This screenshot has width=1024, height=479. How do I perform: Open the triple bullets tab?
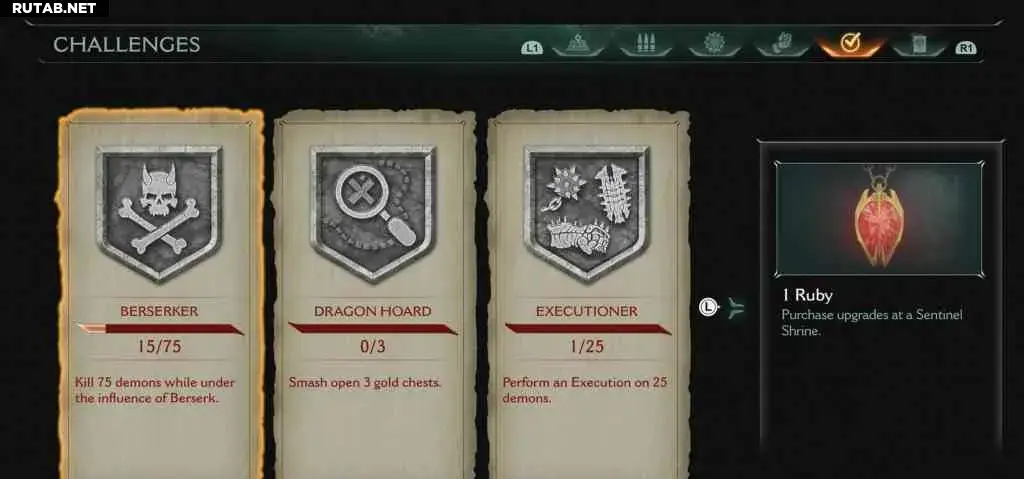[646, 44]
